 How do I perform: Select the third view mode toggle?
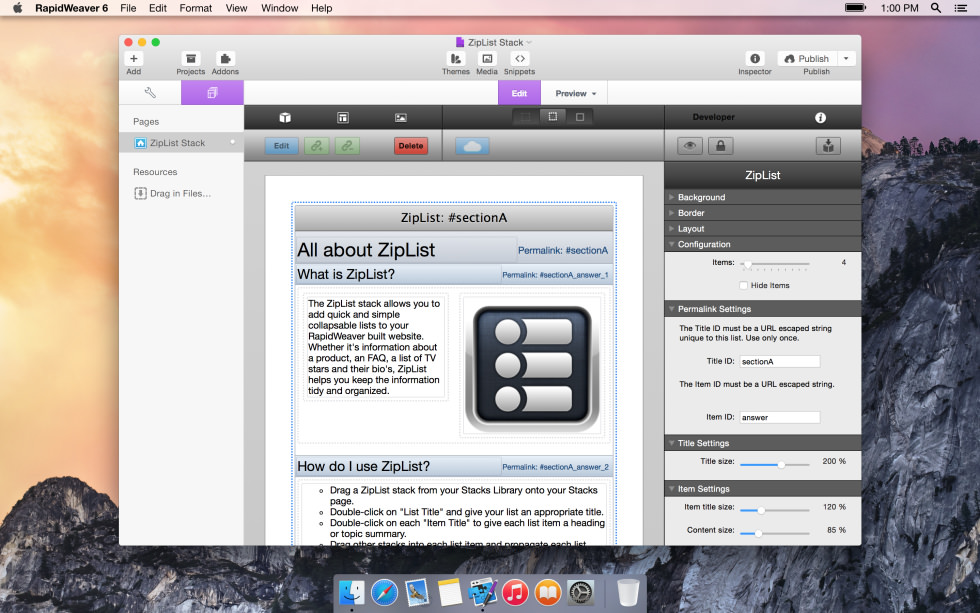(580, 117)
